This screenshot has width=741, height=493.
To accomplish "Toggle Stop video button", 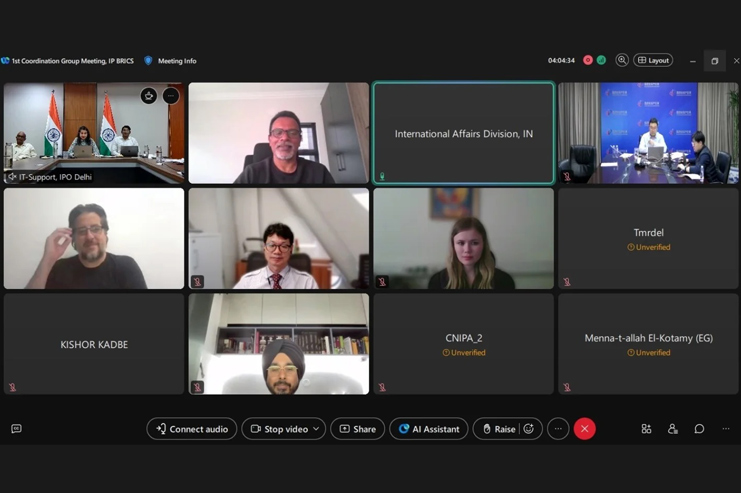I will [279, 429].
